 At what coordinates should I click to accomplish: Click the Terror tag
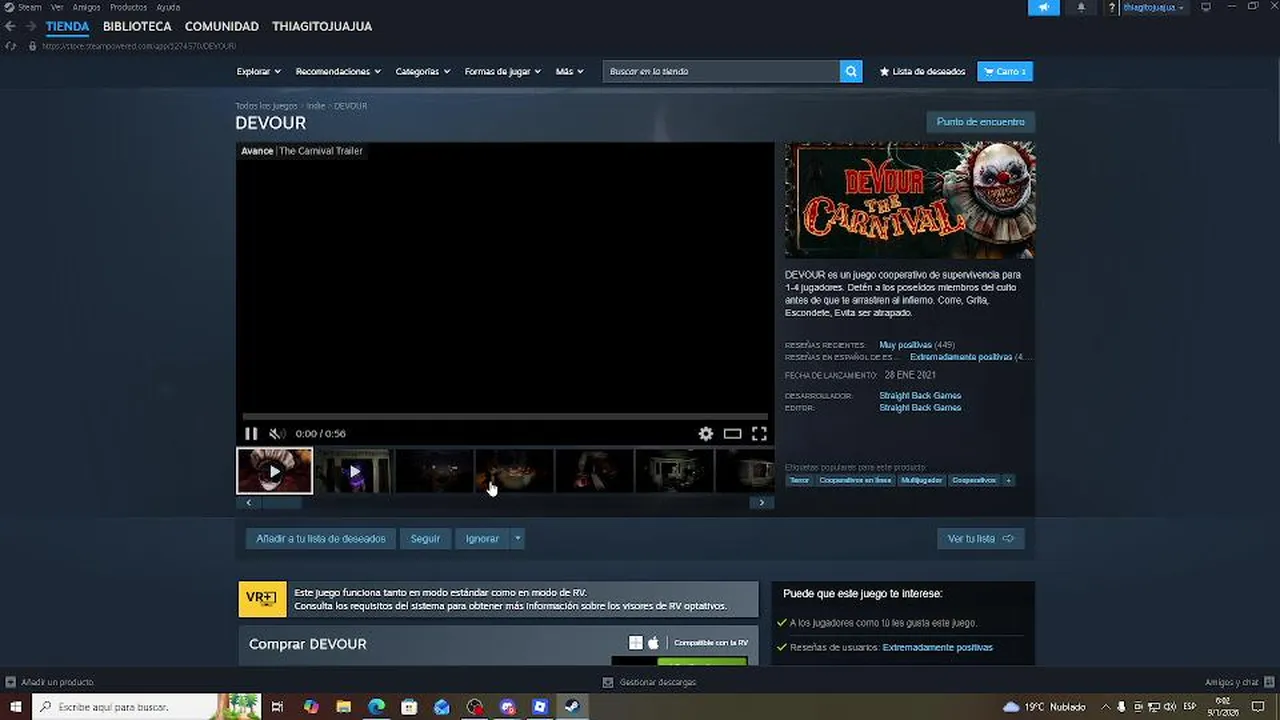pyautogui.click(x=799, y=480)
